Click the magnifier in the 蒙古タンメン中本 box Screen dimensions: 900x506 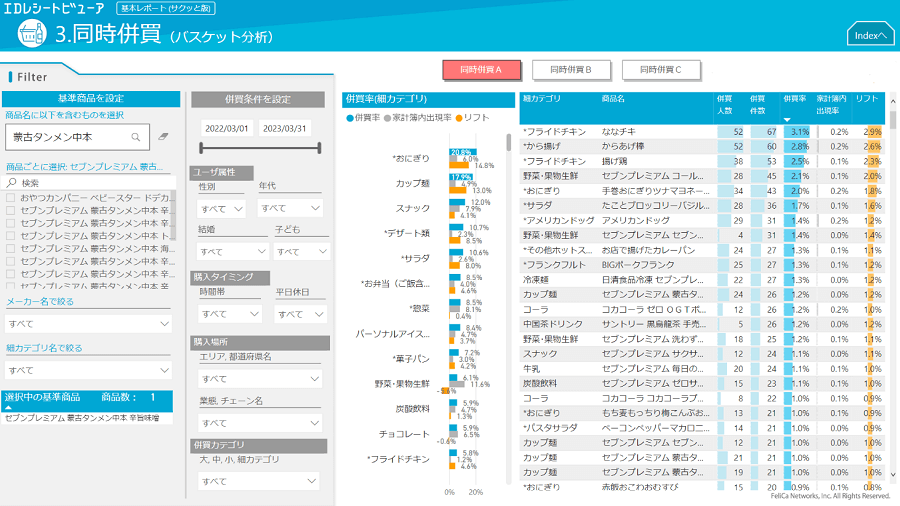(x=135, y=137)
